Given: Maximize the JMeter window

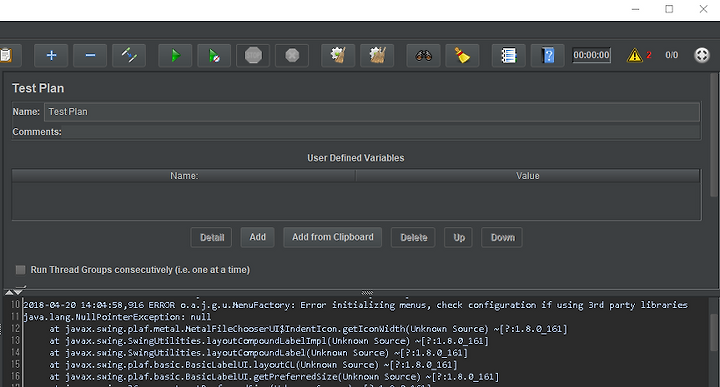Looking at the screenshot, I should (669, 9).
